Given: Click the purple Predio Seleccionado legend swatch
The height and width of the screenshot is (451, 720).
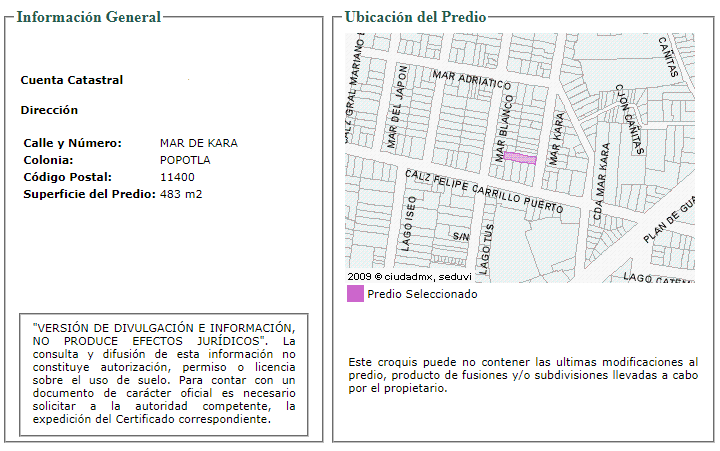Looking at the screenshot, I should (x=355, y=294).
